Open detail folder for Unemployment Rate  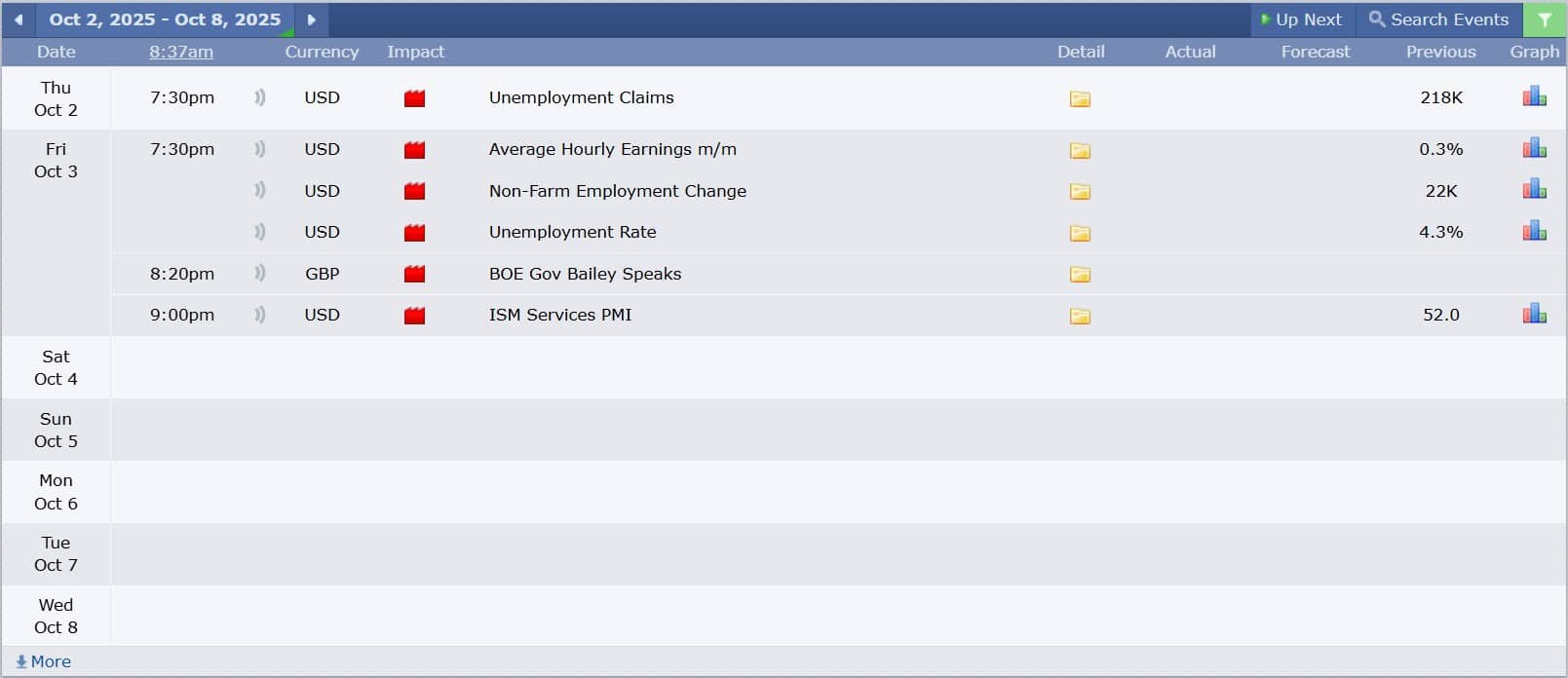1080,233
